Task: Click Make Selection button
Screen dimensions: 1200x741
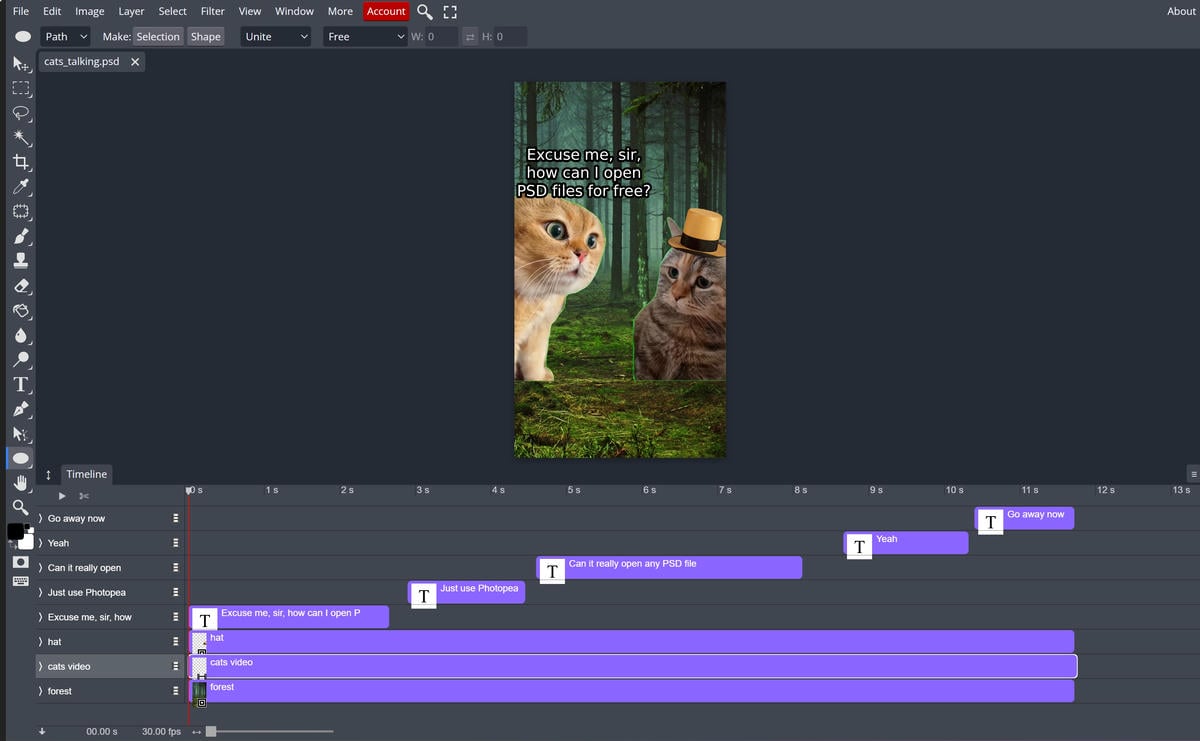Action: [x=158, y=37]
